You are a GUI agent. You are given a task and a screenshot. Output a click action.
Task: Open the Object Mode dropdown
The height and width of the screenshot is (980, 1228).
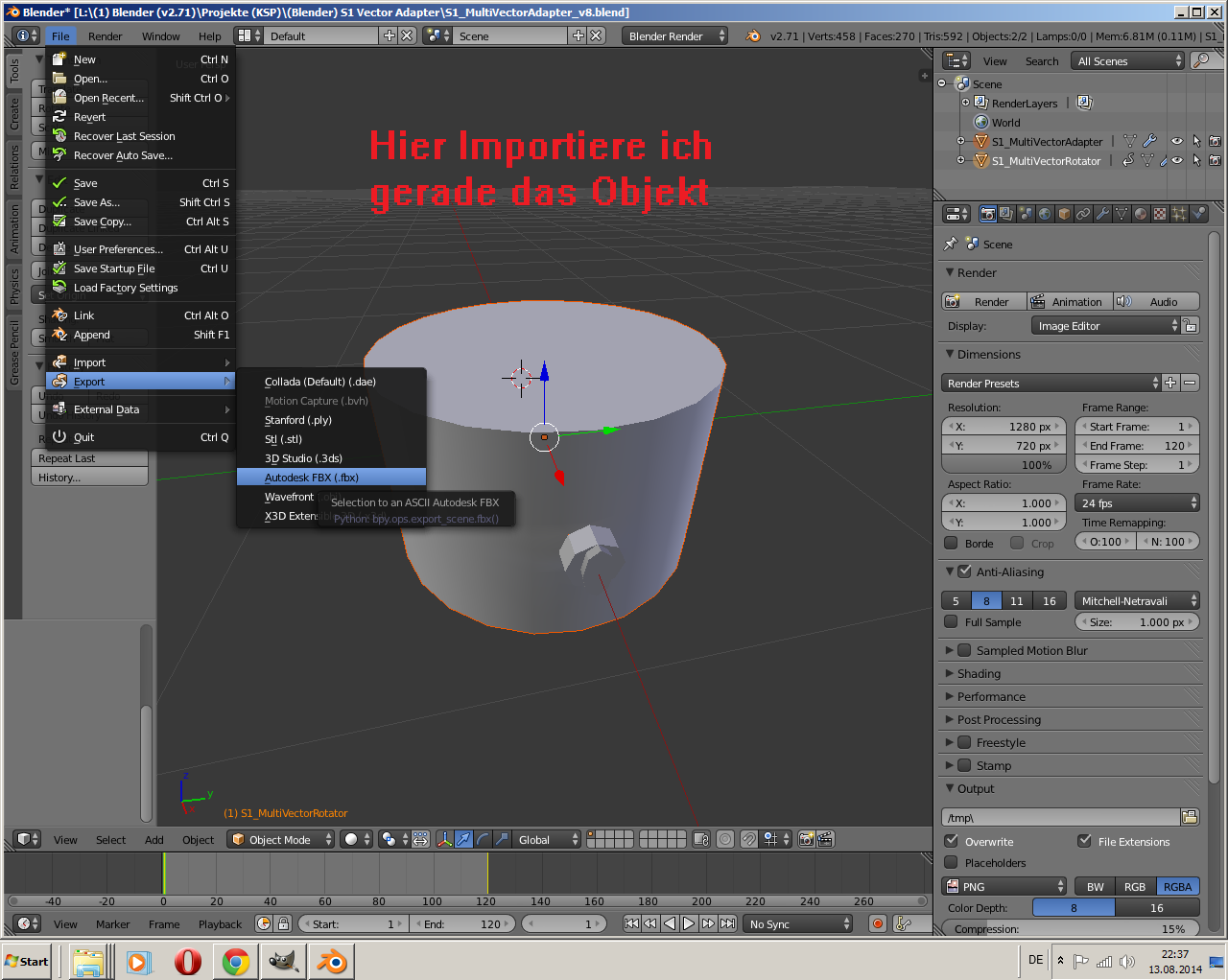tap(280, 839)
